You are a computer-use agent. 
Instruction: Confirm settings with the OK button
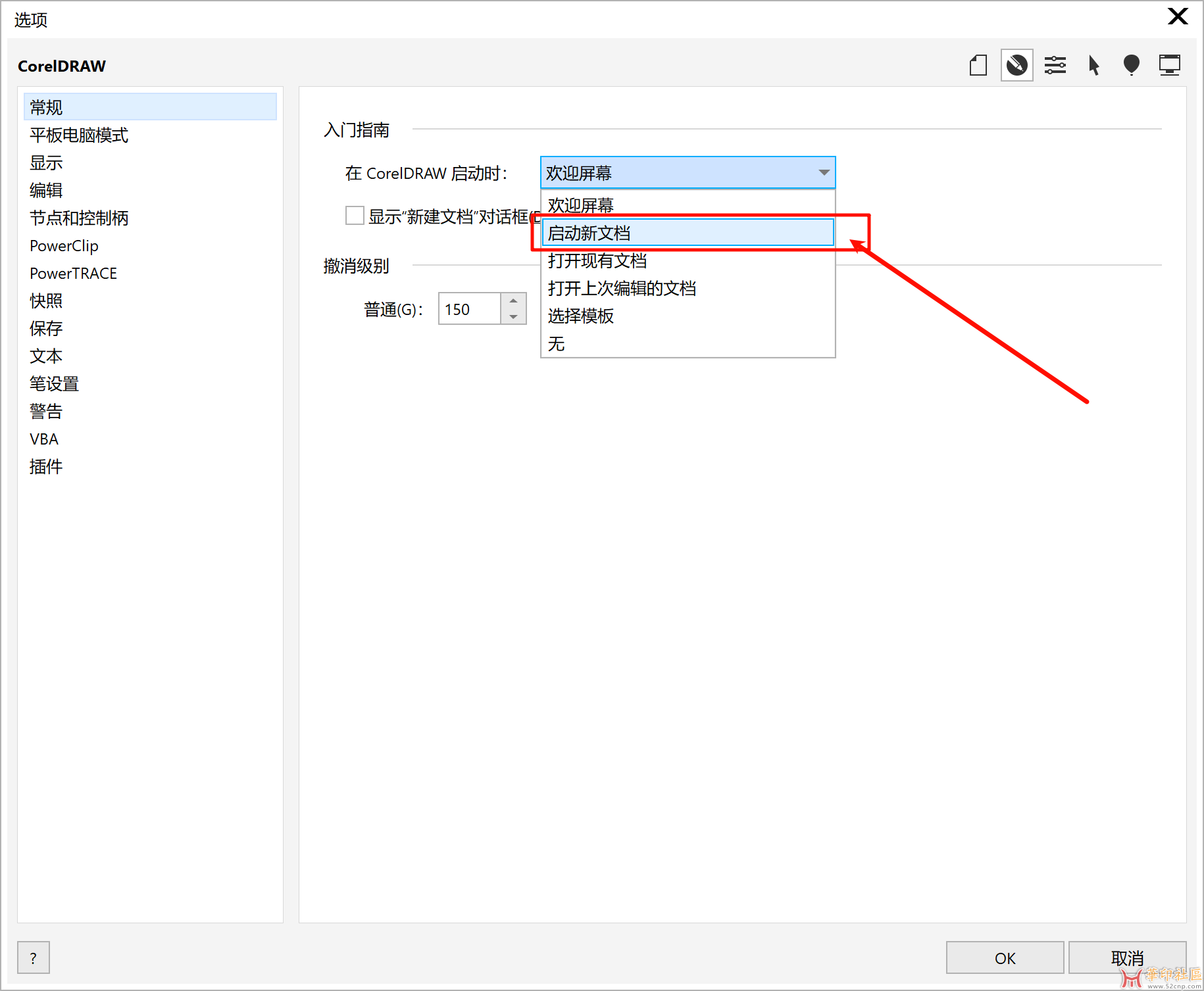pos(1005,957)
